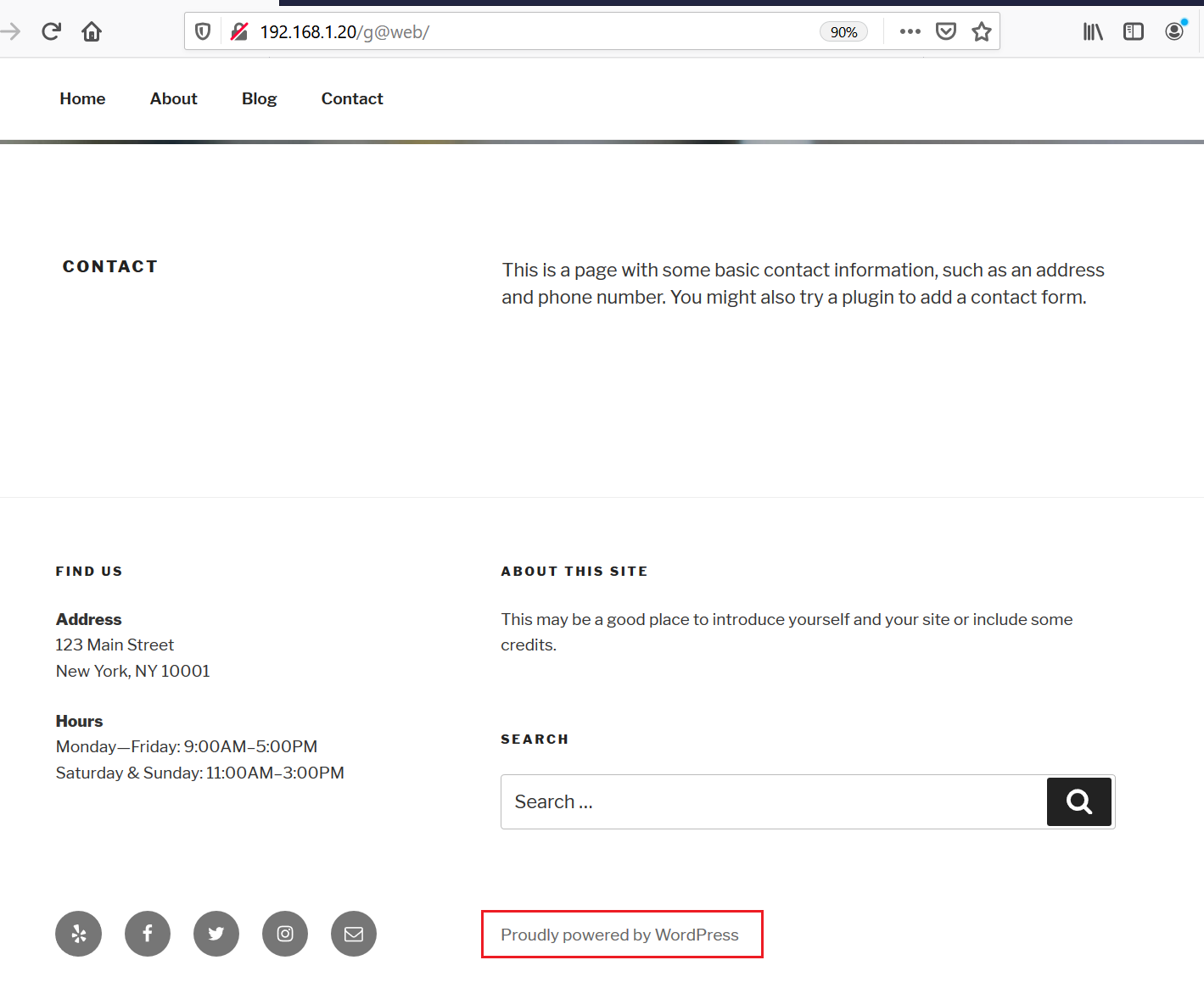
Task: Select Contact in the navigation menu
Action: point(352,98)
